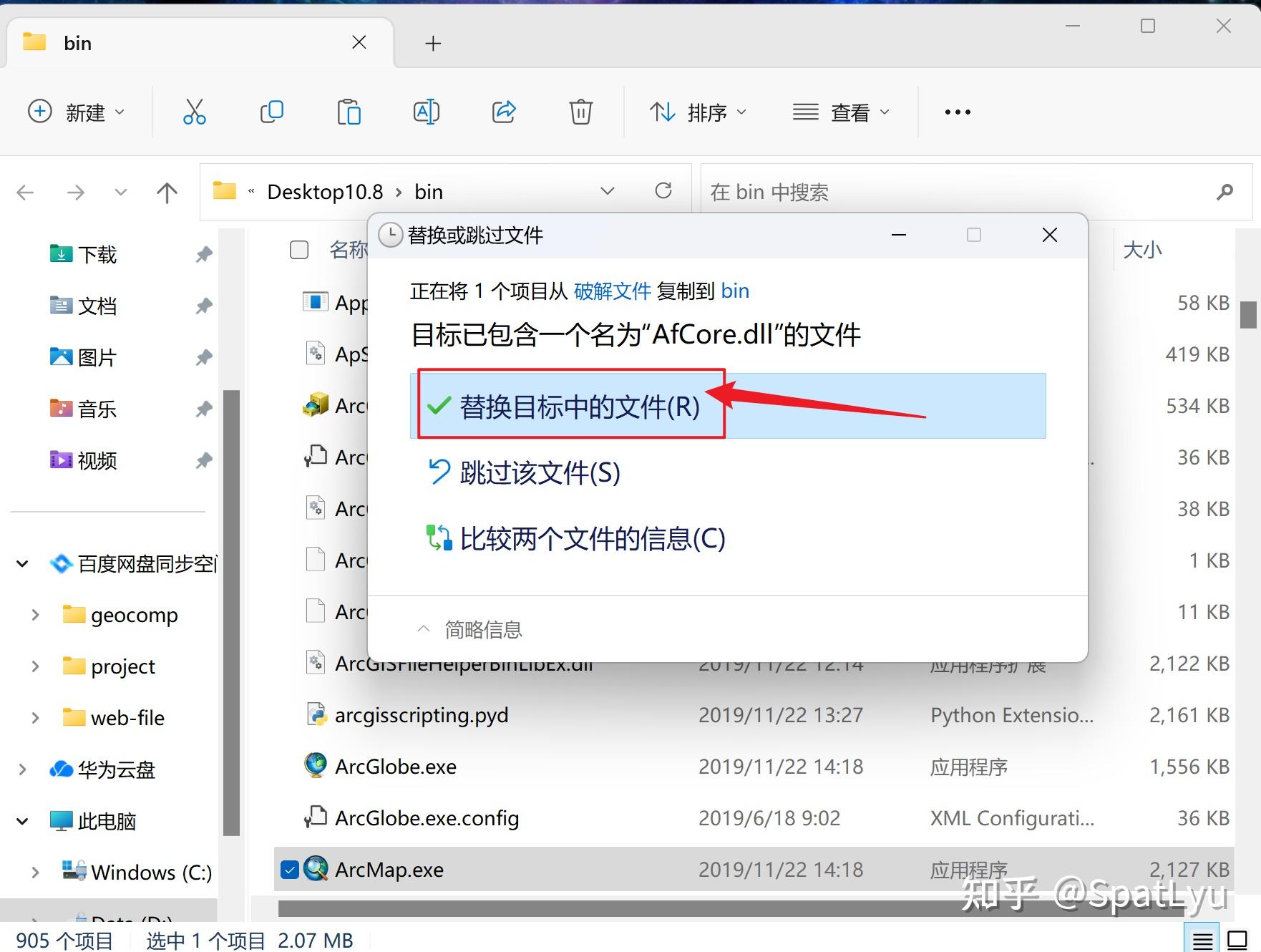Click the arcgisscripting.pyd file icon
This screenshot has height=952, width=1261.
coord(316,714)
